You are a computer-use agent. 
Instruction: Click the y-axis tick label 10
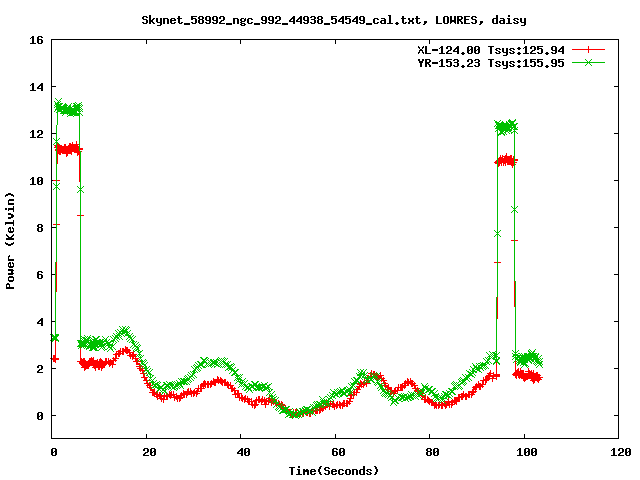tap(36, 181)
